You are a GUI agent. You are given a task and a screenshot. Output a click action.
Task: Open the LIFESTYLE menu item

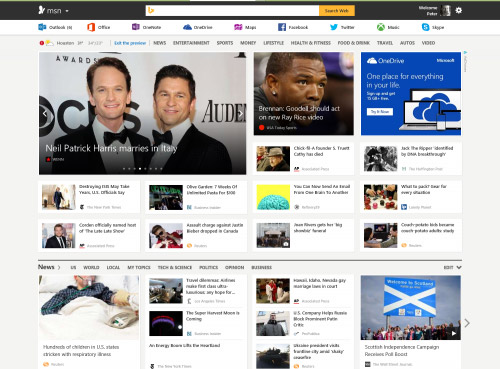[x=274, y=43]
